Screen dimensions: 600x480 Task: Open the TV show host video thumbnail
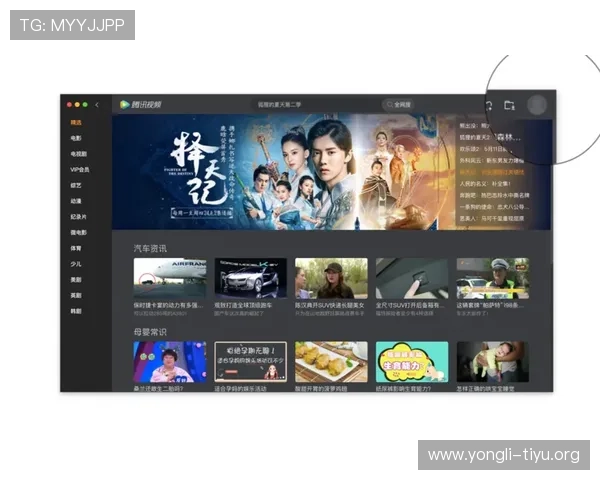(x=170, y=362)
